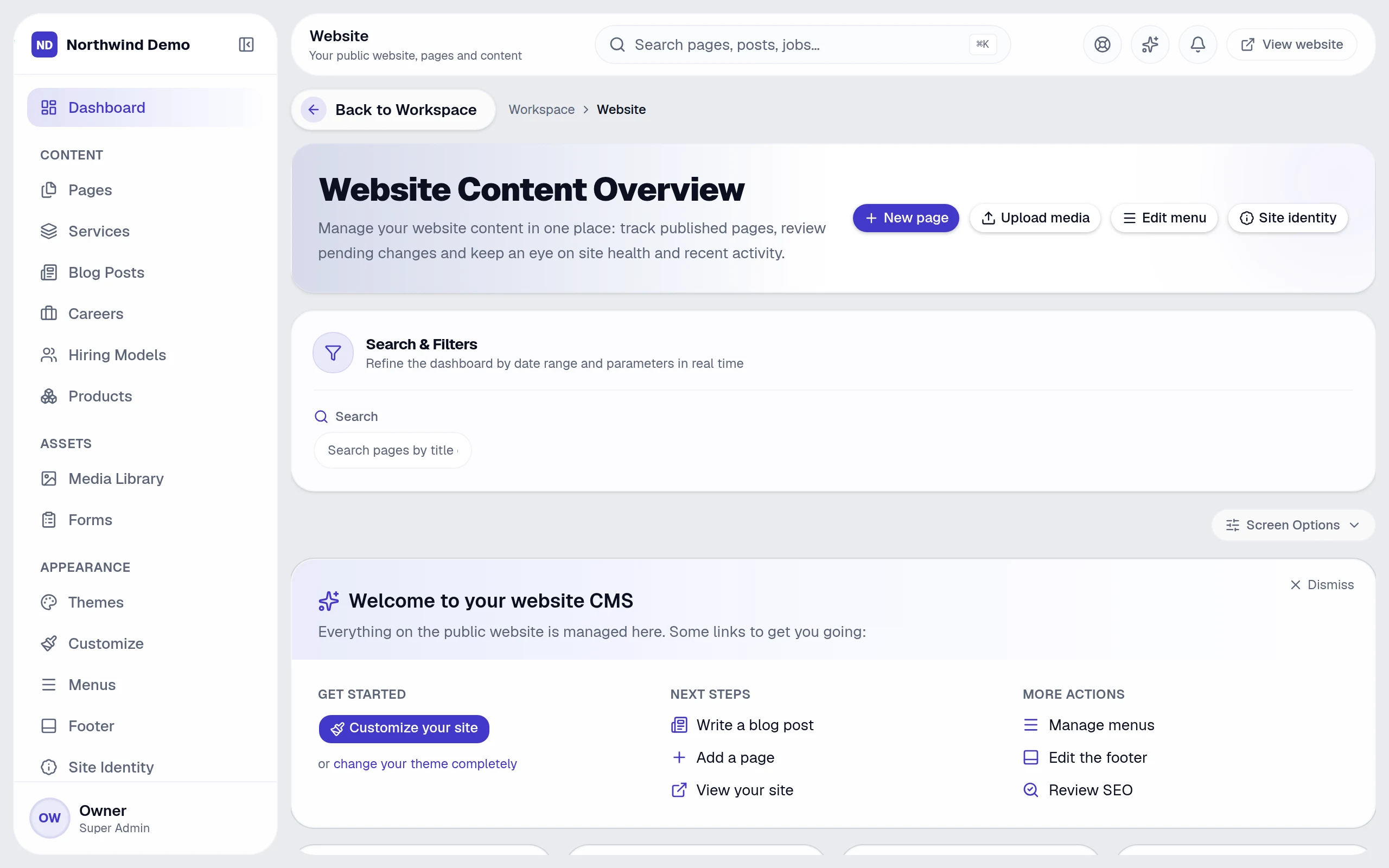Open the help lifebuoy icon
1389x868 pixels.
[1102, 44]
